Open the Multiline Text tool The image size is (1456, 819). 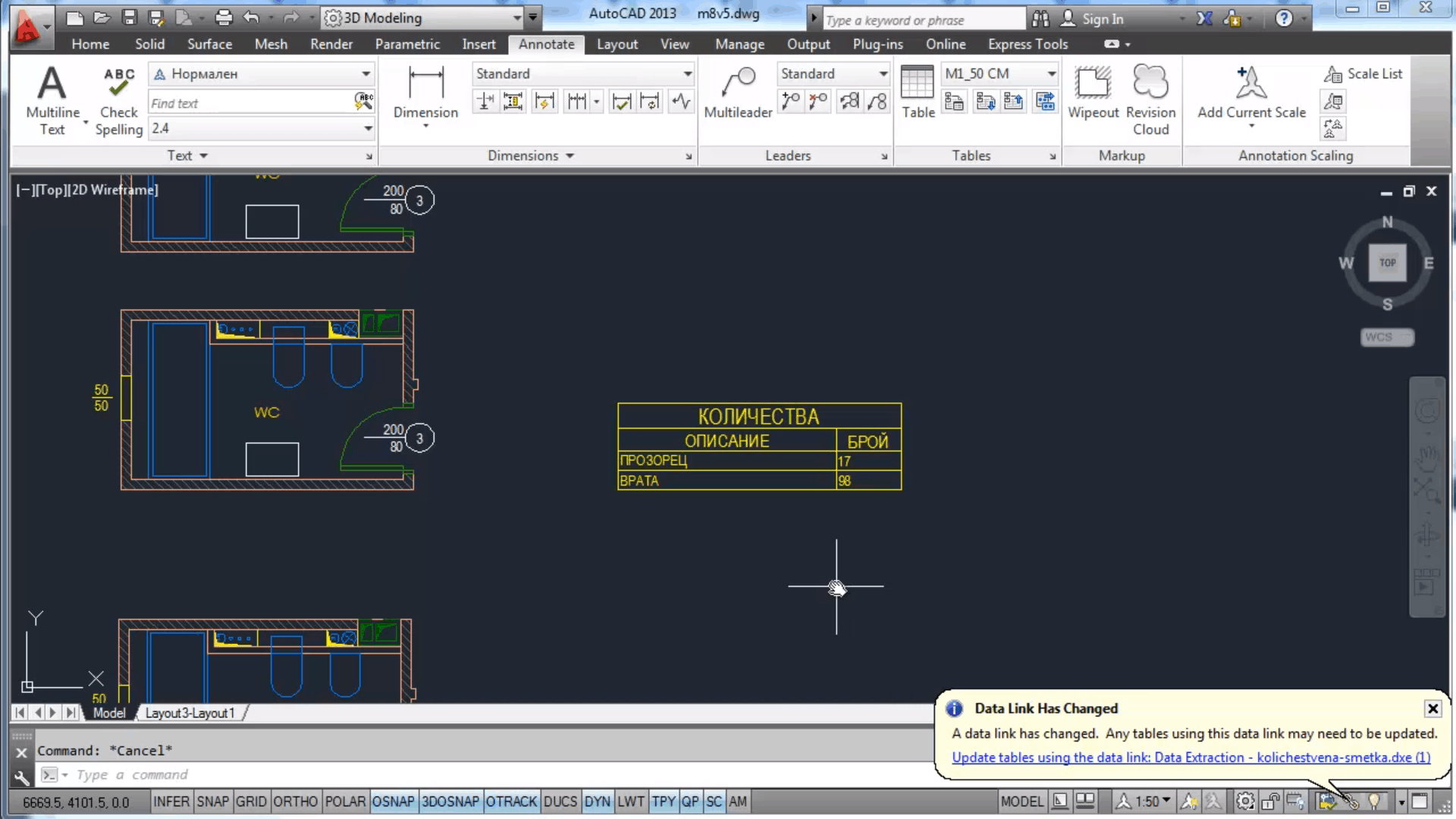[x=52, y=99]
